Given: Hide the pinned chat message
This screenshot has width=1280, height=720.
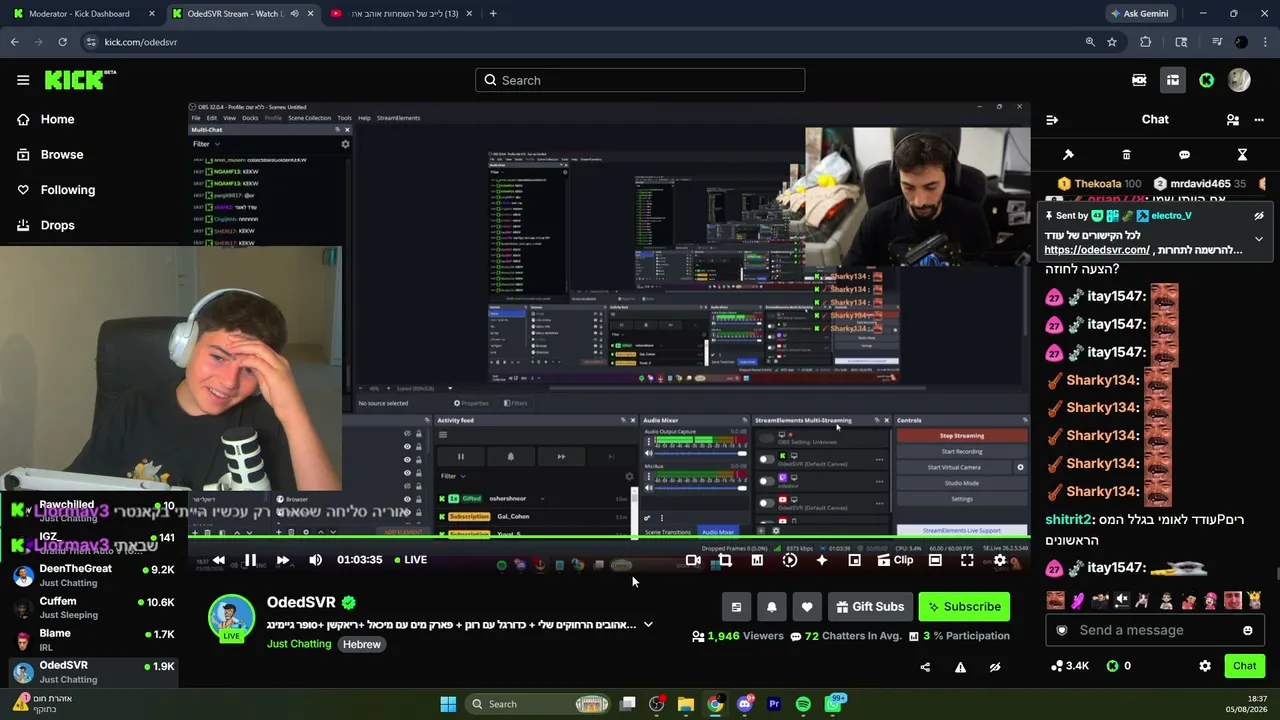Looking at the screenshot, I should coord(1259,216).
